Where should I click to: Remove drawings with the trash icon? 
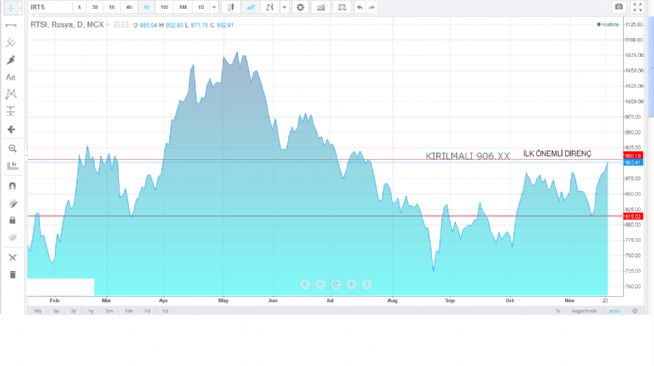(13, 275)
